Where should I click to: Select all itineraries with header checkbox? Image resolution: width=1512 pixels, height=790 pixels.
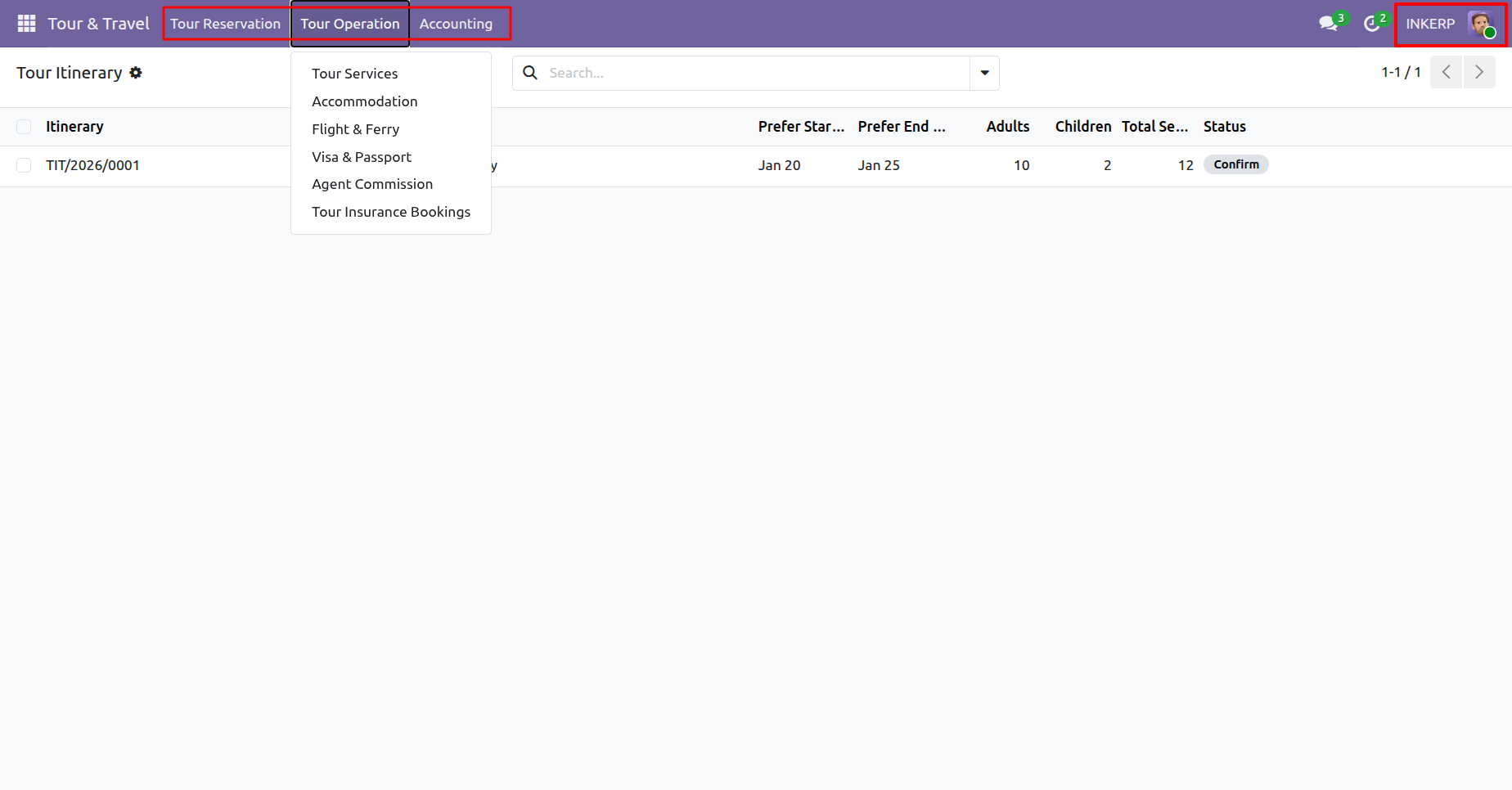tap(24, 127)
